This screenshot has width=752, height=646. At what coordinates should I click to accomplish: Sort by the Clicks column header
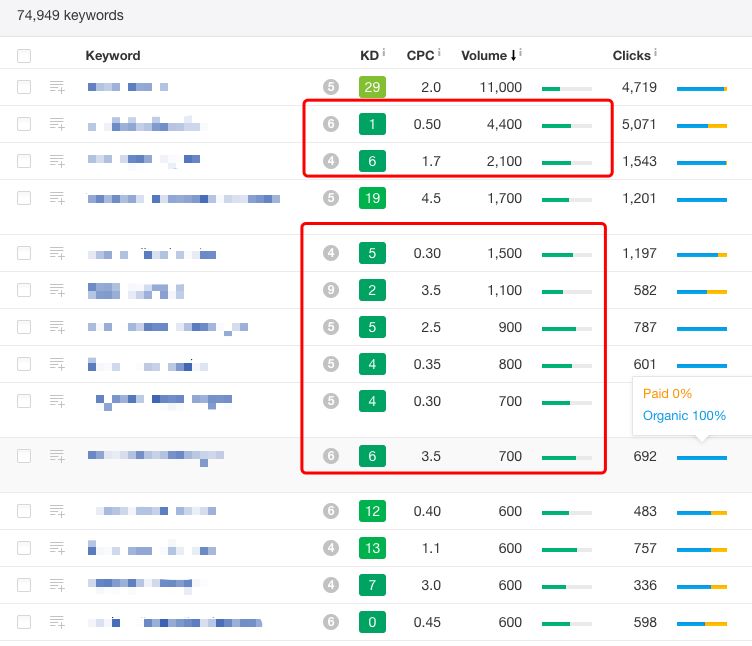(x=631, y=56)
